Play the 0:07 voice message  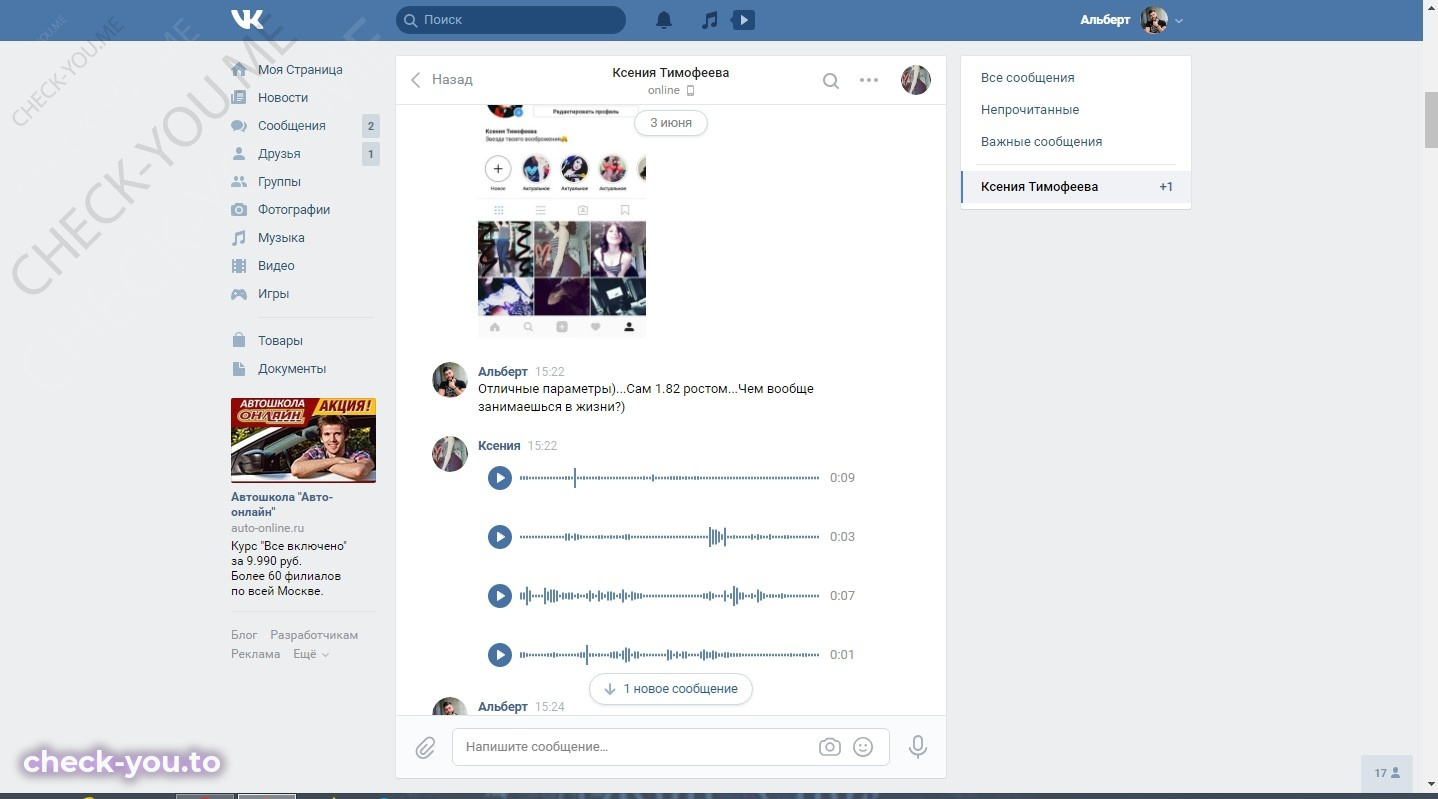500,596
